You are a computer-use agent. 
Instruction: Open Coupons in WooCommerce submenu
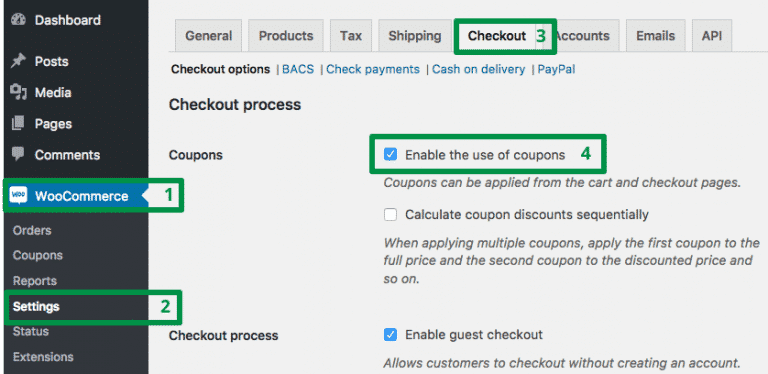[x=38, y=256]
